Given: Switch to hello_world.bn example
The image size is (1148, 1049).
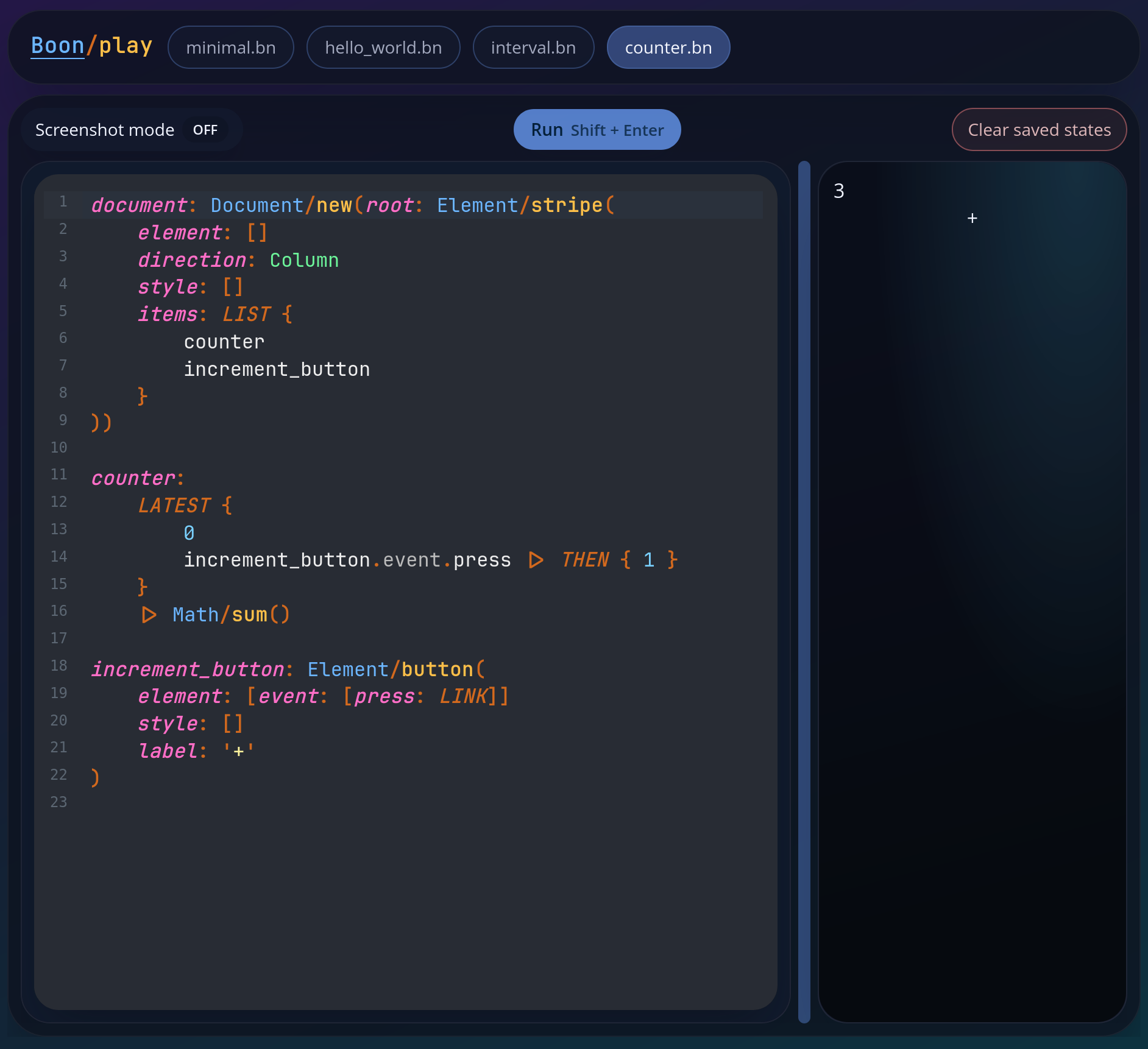Looking at the screenshot, I should pos(383,48).
